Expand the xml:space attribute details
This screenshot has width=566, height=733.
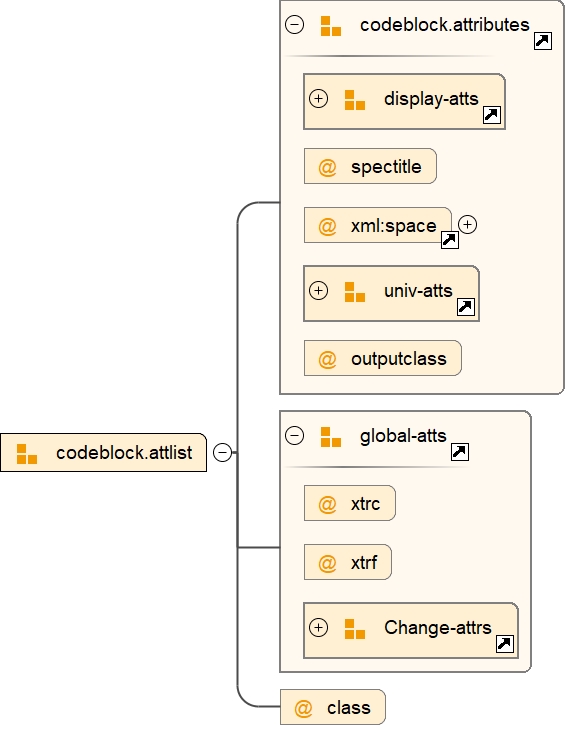468,225
